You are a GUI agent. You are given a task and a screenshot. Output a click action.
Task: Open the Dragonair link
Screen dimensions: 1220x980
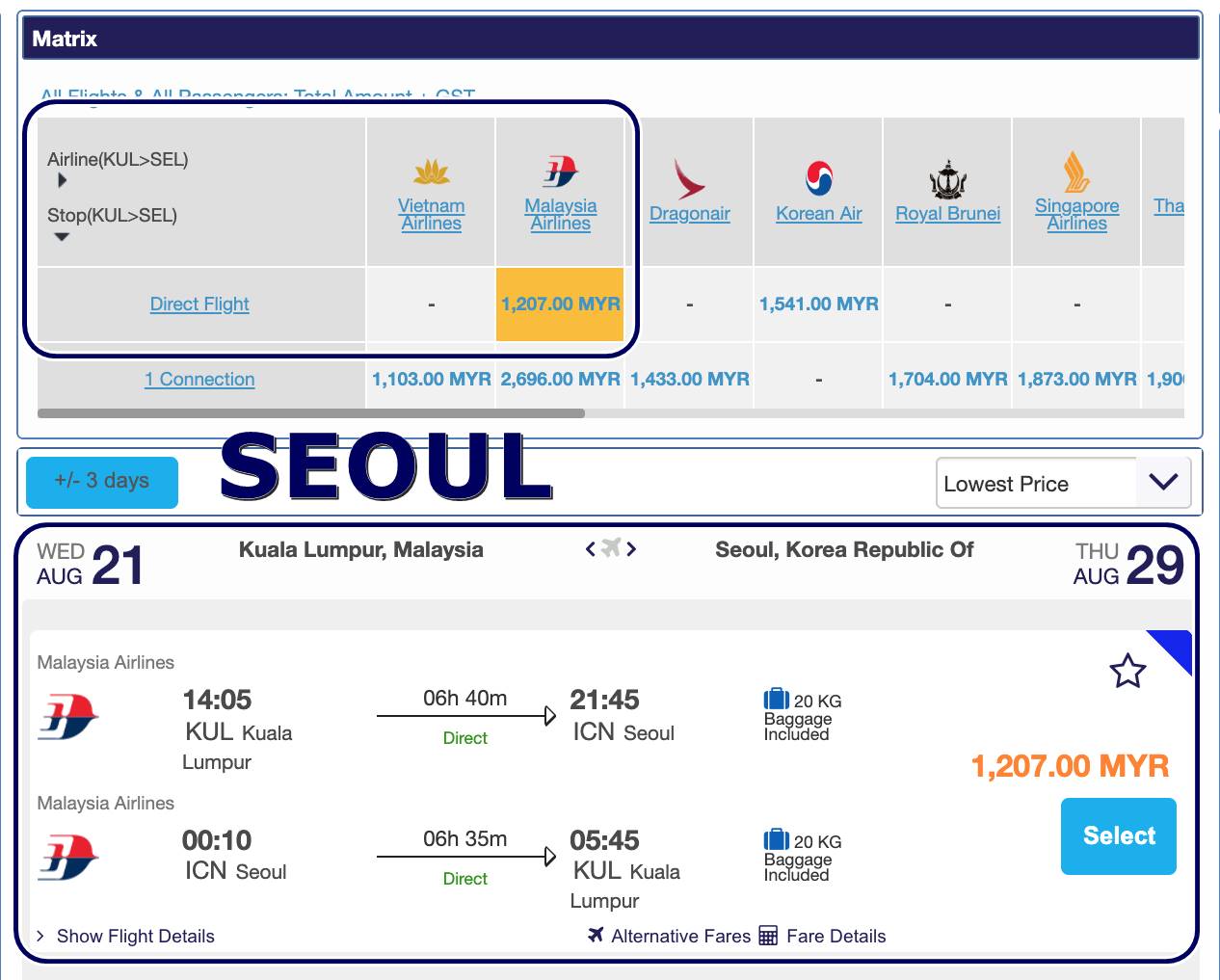point(690,214)
